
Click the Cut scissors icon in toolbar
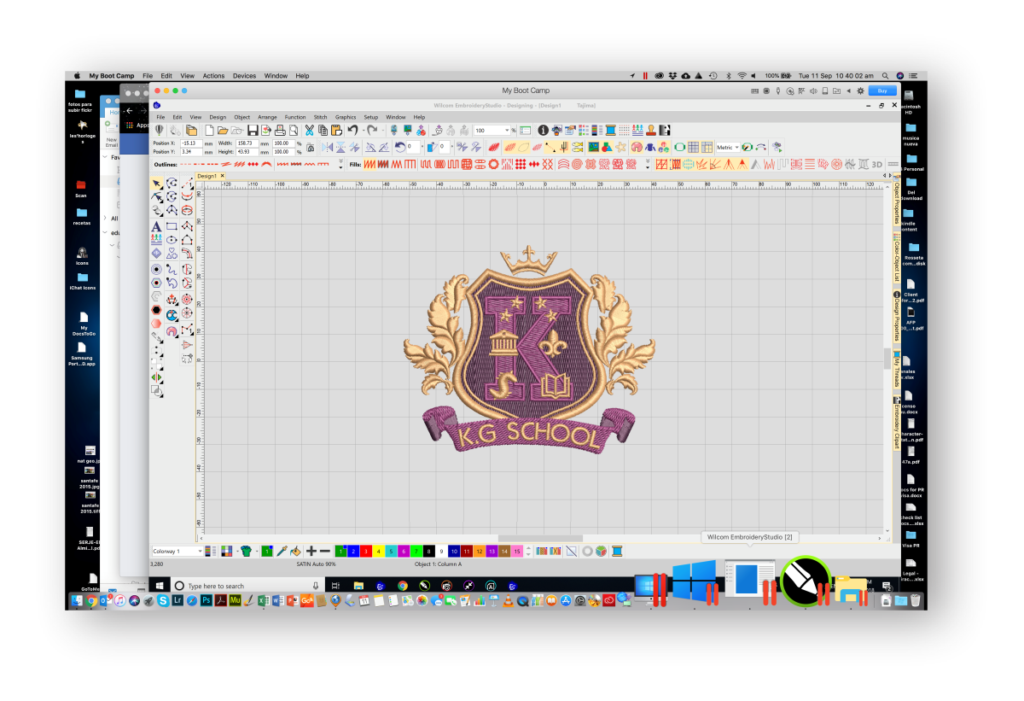point(309,130)
